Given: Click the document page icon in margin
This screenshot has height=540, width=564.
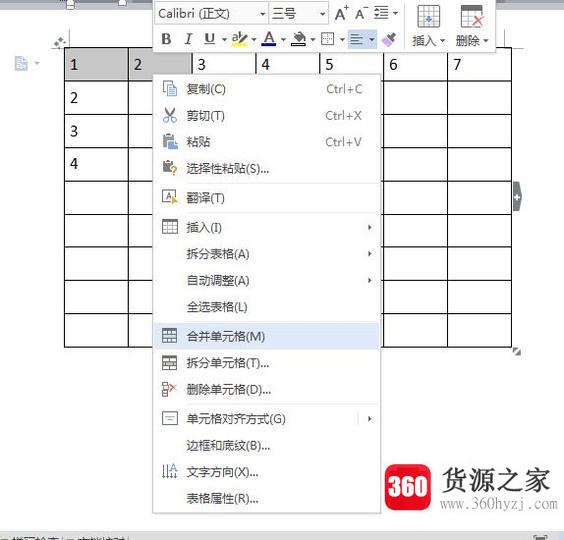Looking at the screenshot, I should click(x=21, y=64).
